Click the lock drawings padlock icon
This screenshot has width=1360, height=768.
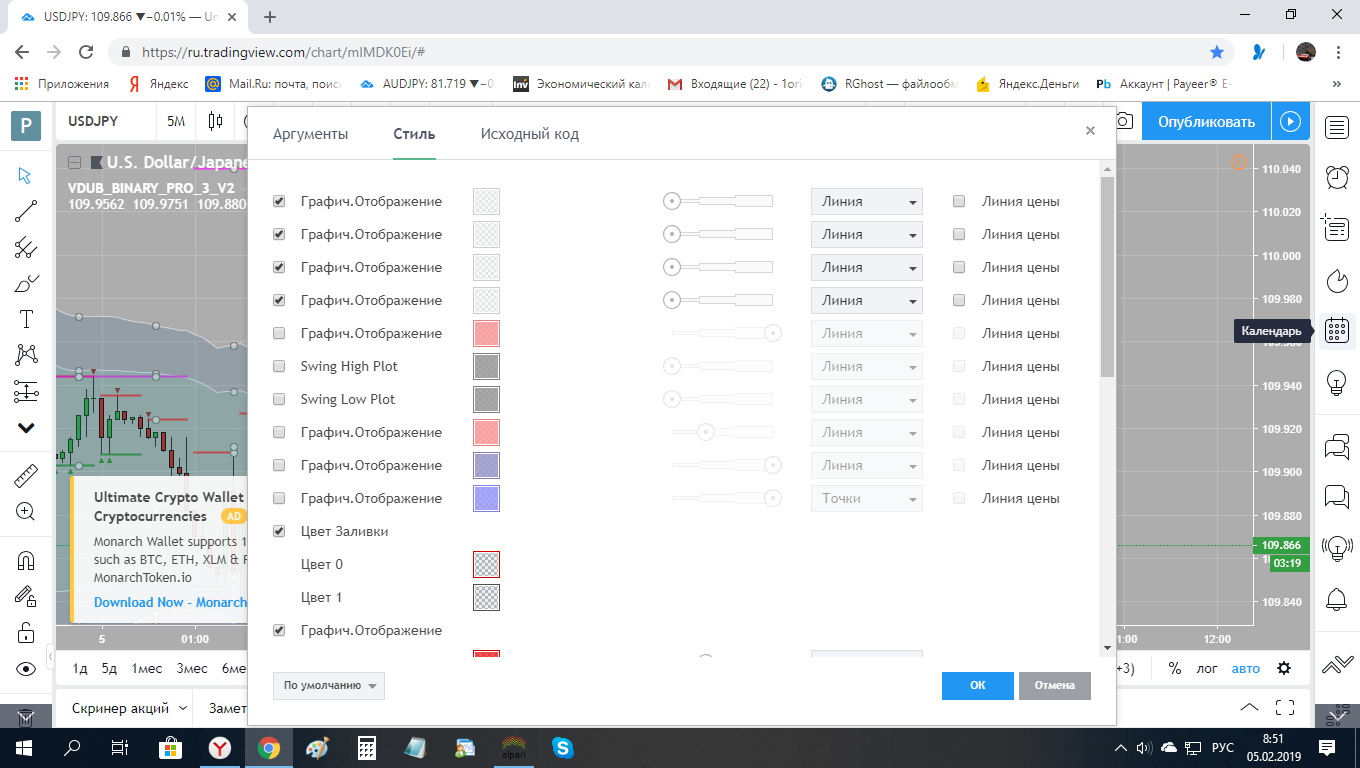click(x=26, y=633)
